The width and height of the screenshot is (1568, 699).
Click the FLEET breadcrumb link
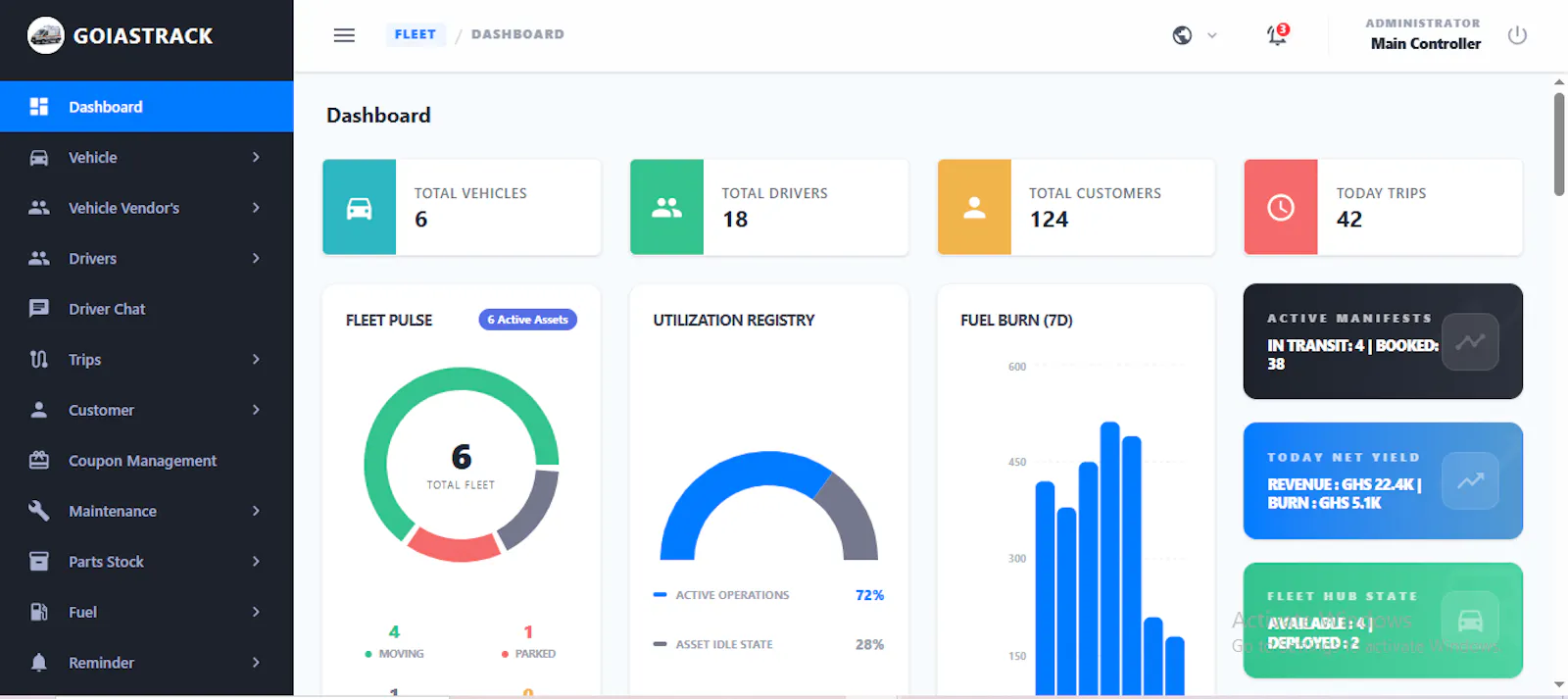point(416,34)
